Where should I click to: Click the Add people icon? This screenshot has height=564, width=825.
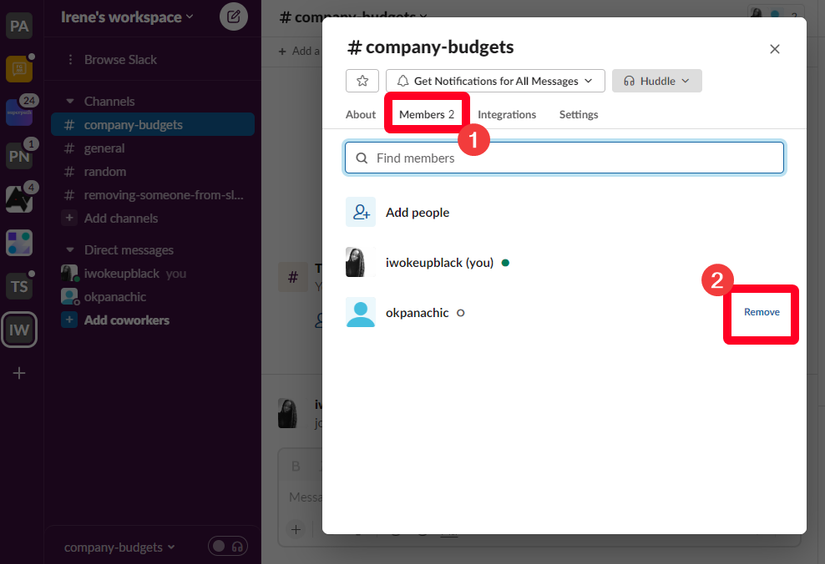[360, 212]
